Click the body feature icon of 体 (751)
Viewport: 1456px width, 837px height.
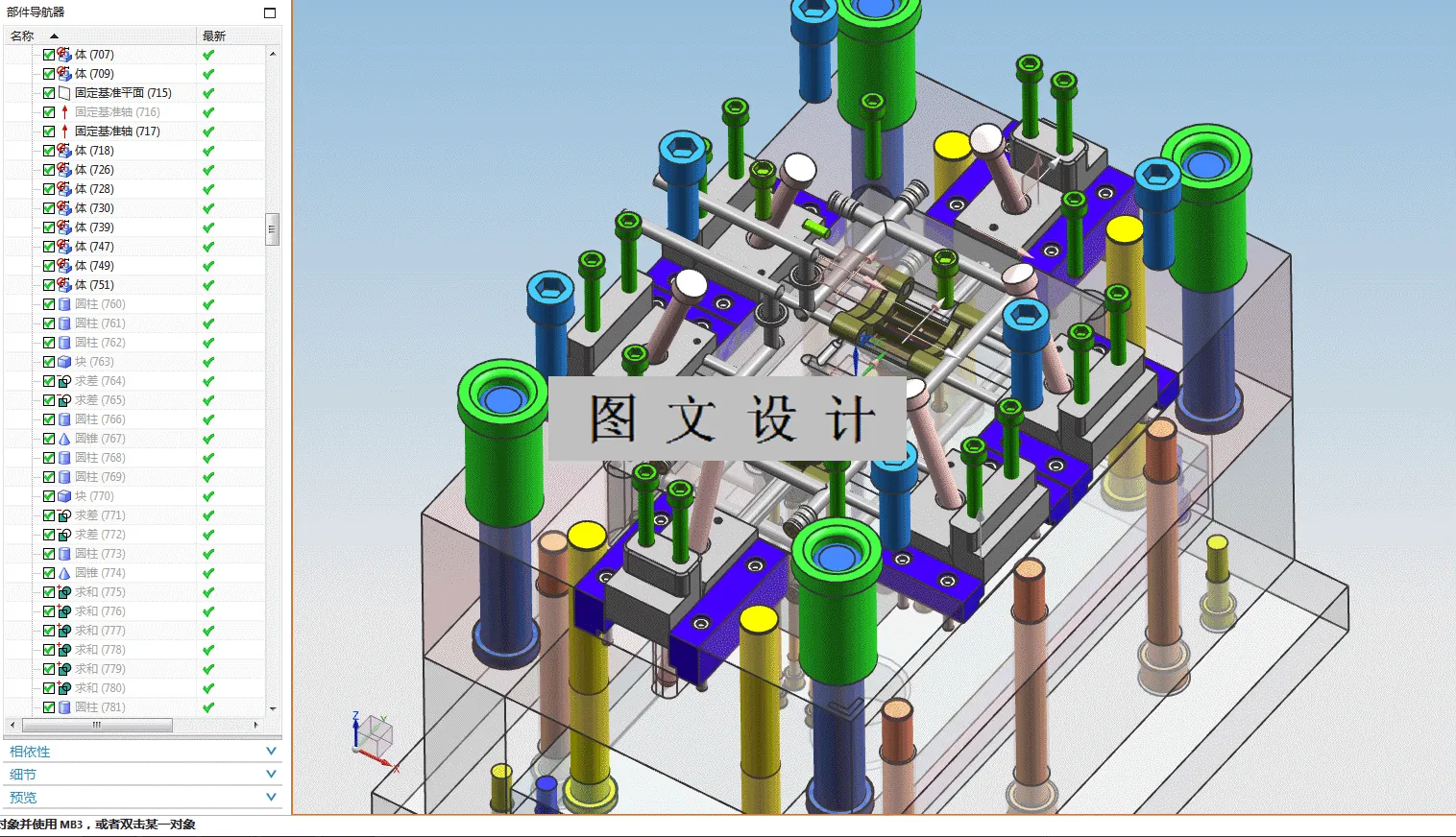62,284
